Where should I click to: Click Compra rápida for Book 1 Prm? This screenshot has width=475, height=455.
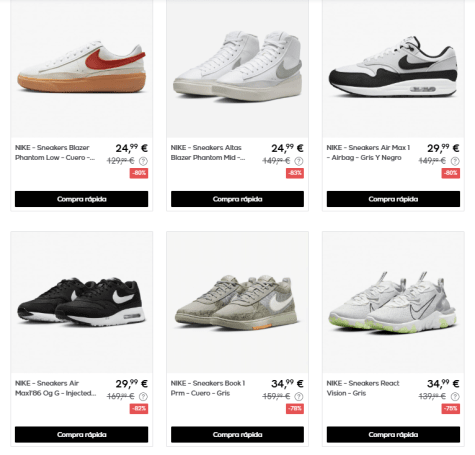[237, 434]
